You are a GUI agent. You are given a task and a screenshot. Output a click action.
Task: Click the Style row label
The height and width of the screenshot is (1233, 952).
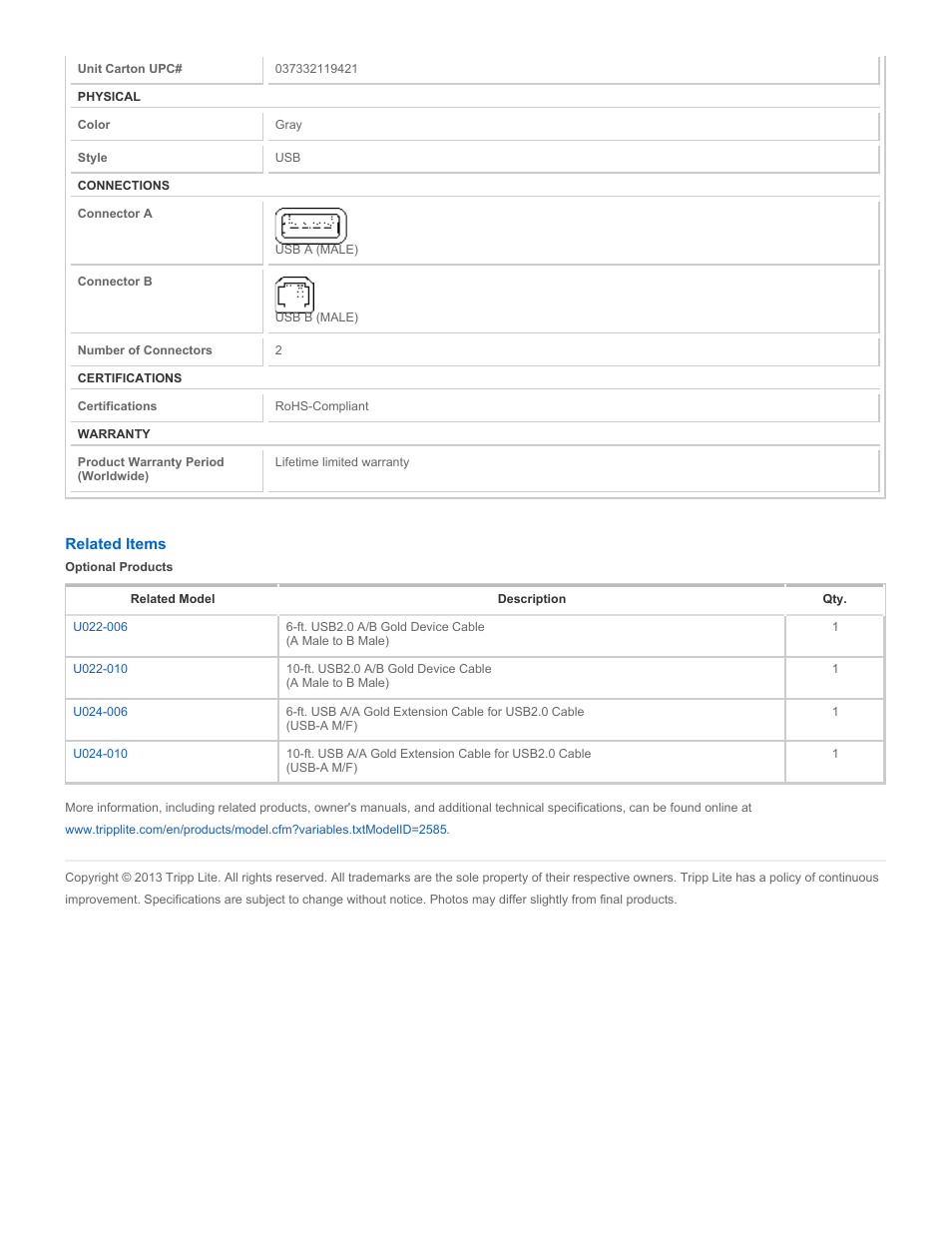93,158
